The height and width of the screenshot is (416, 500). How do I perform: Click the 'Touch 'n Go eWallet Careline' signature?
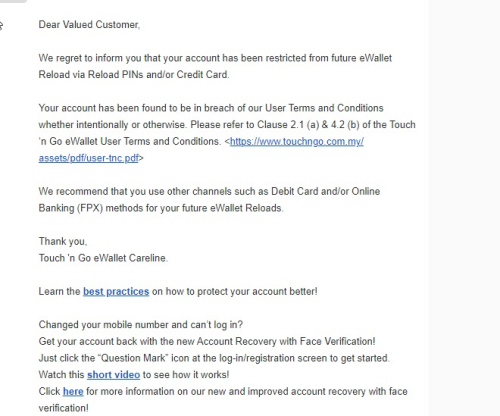[103, 258]
